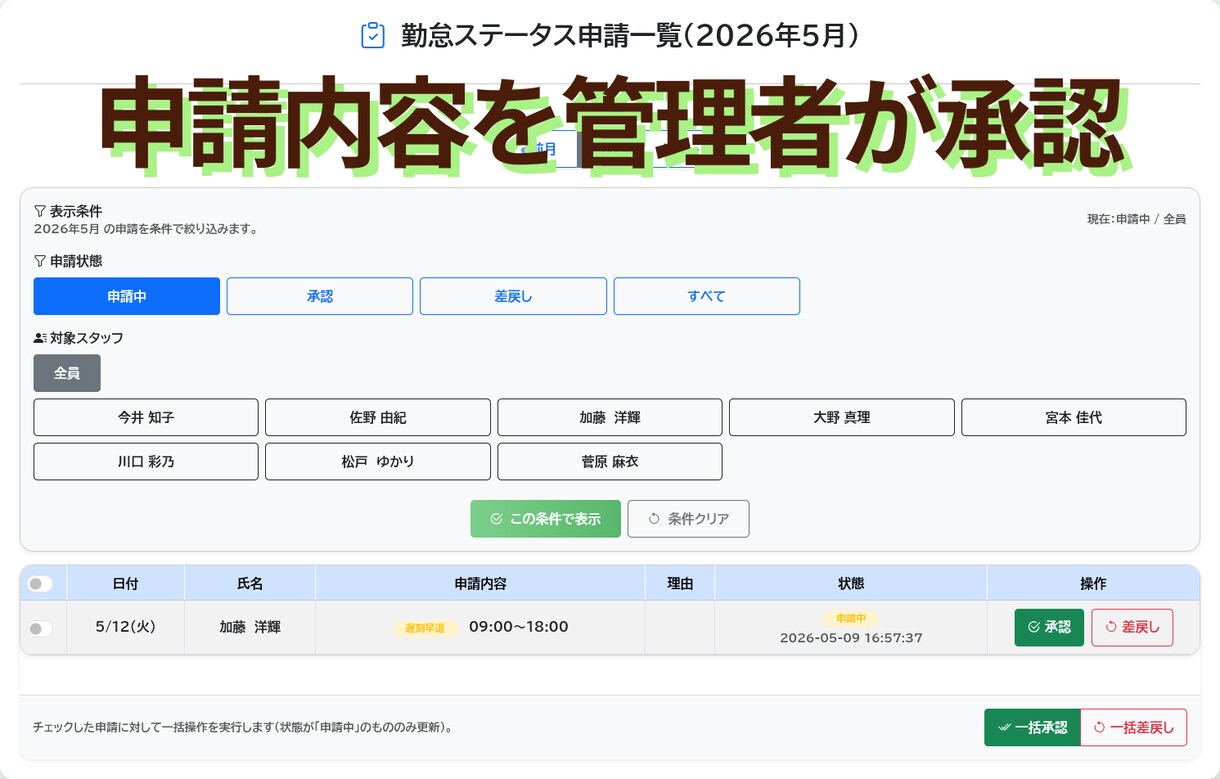Click the 操作 column header
The height and width of the screenshot is (779, 1220).
(1094, 583)
